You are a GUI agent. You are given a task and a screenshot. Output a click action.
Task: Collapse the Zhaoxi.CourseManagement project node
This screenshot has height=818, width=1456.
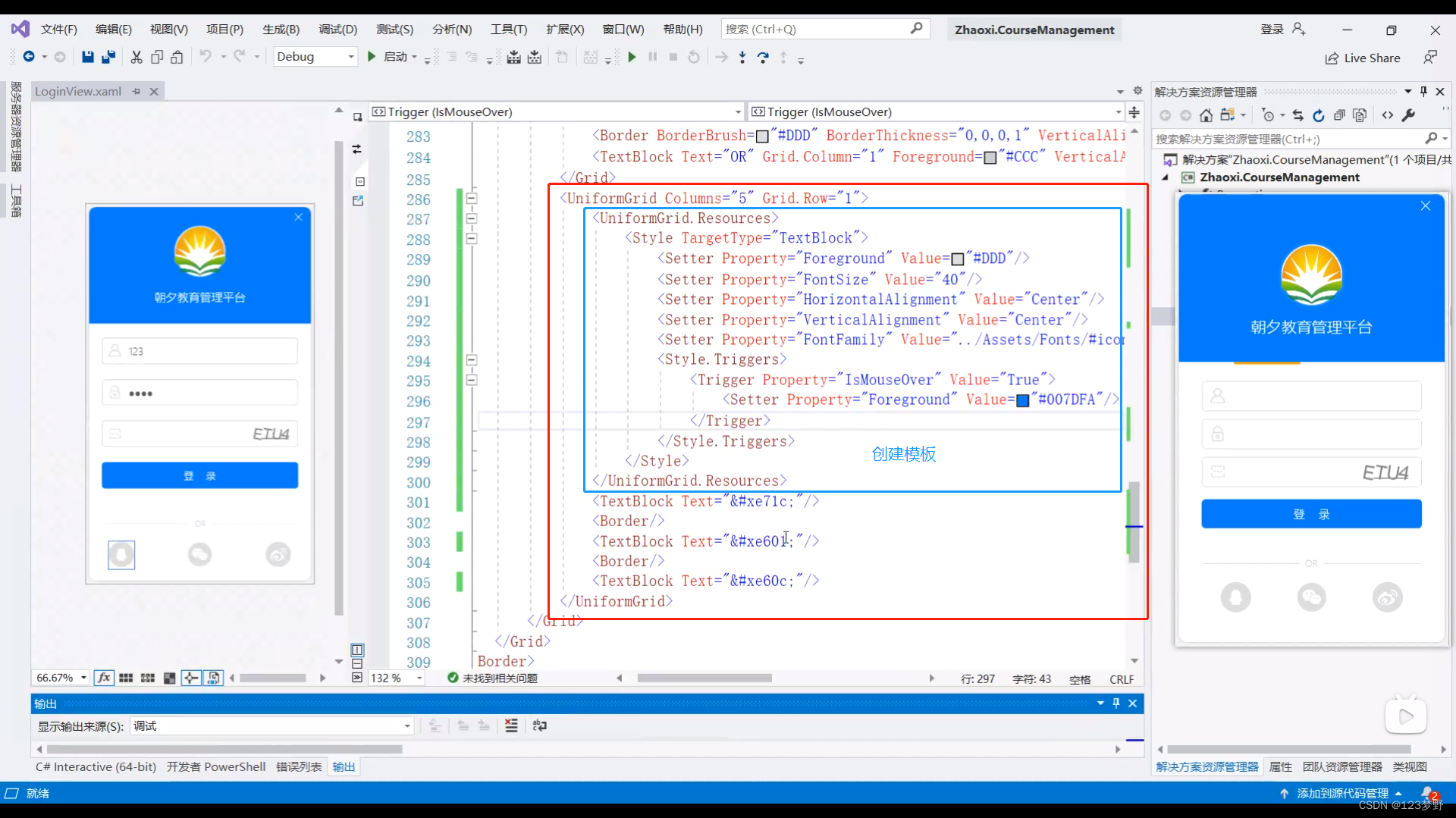coord(1166,177)
